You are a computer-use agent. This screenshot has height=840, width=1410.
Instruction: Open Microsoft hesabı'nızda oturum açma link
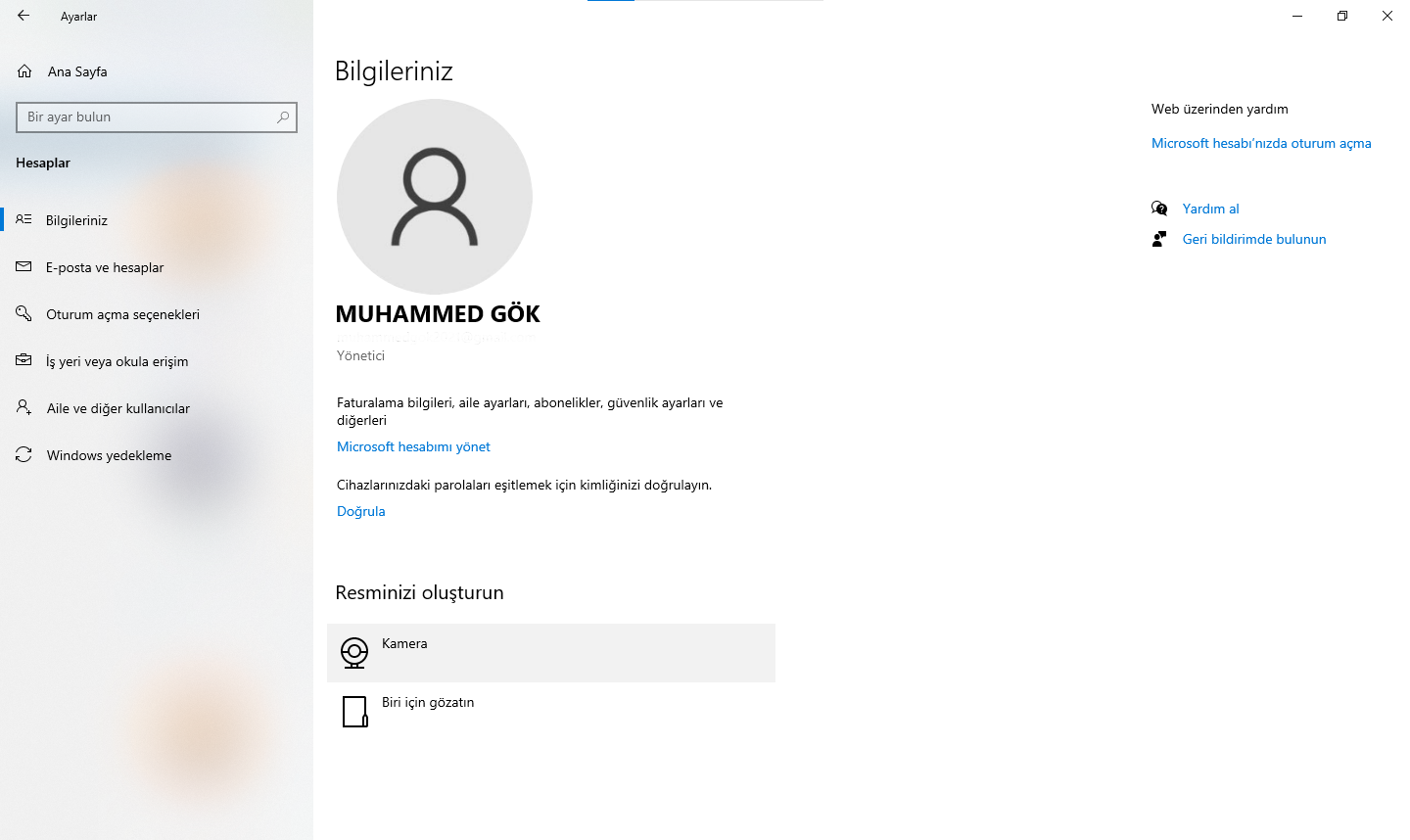1261,143
